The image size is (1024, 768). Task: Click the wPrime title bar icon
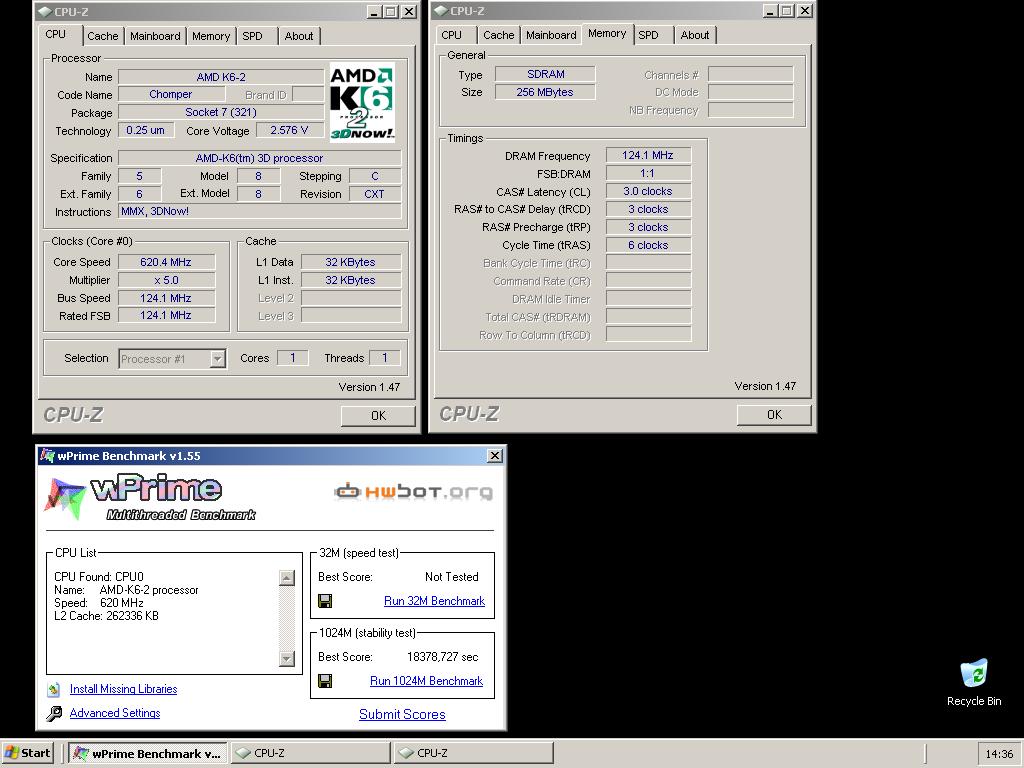(47, 456)
